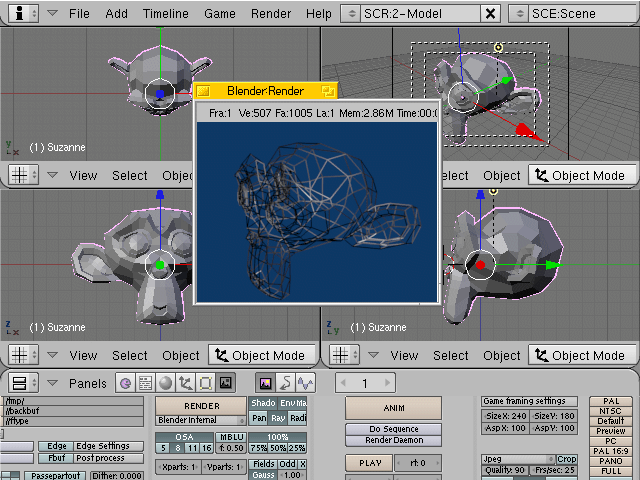Image resolution: width=640 pixels, height=480 pixels.
Task: Click the SCR:2-Model screen name field
Action: [x=420, y=13]
